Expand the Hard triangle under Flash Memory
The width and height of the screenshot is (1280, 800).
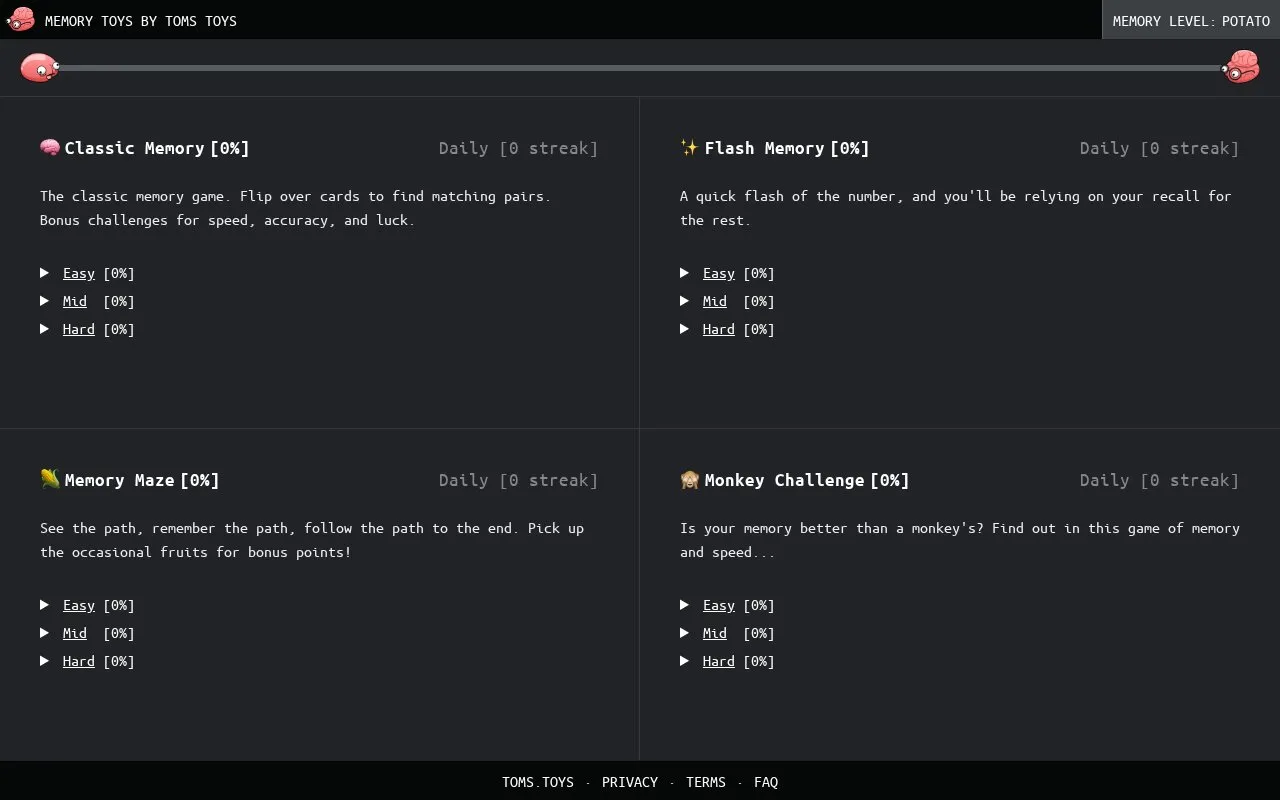pos(684,328)
